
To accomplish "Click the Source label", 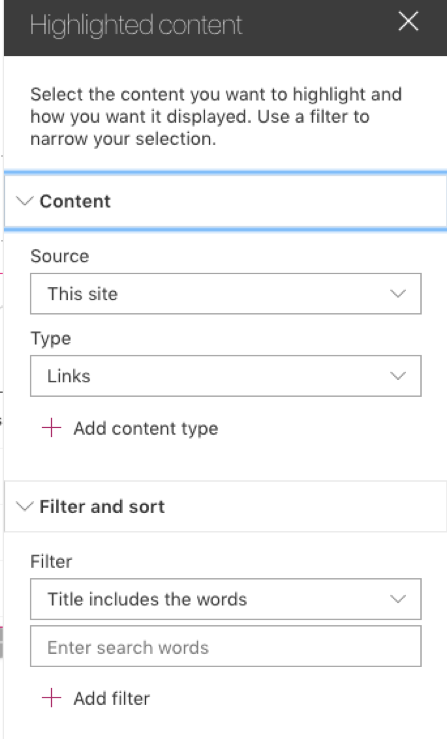I will 59,256.
